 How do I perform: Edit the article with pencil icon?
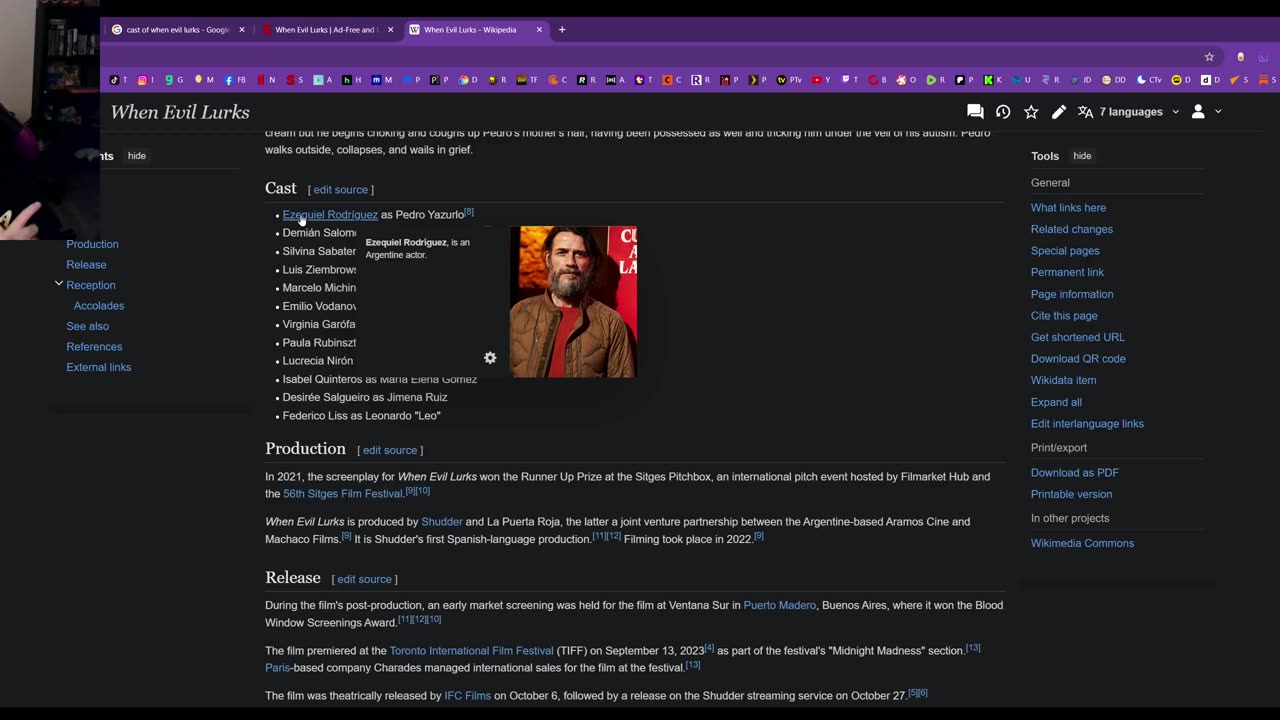pyautogui.click(x=1059, y=112)
